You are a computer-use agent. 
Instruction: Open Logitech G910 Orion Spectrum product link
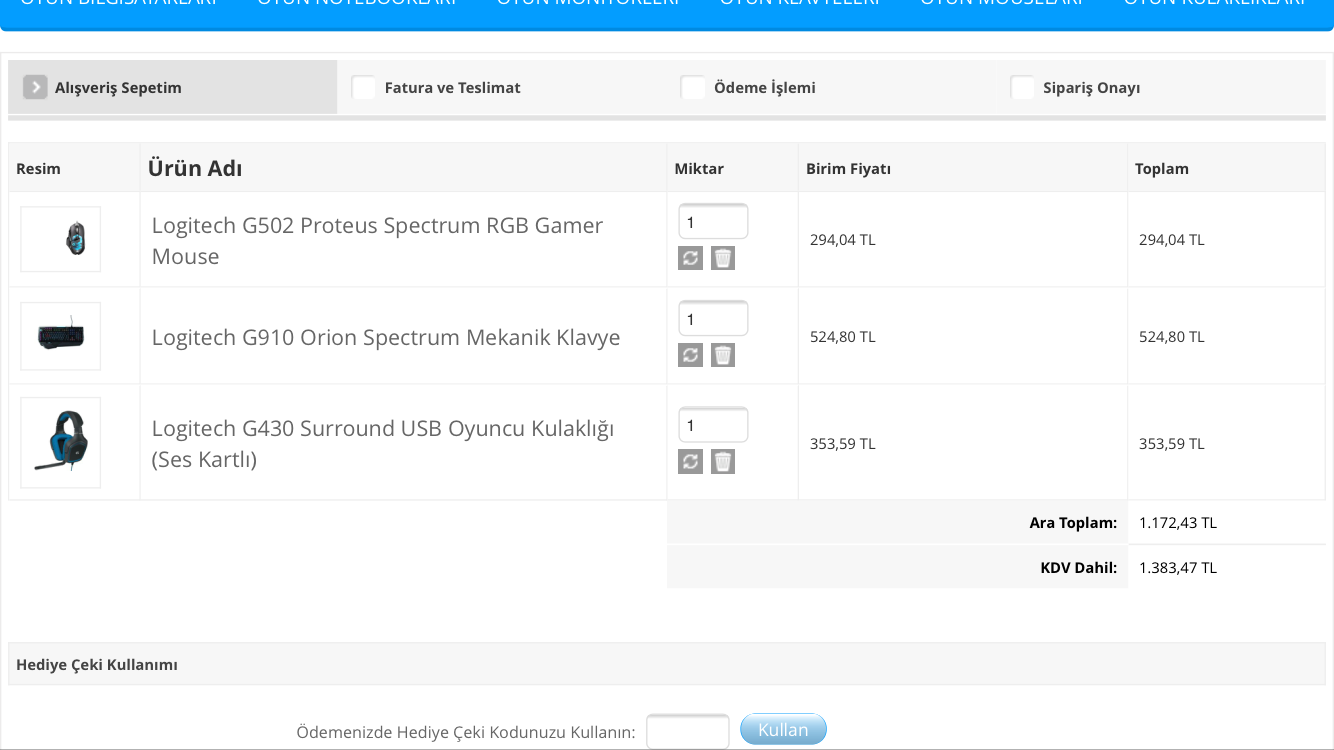(x=386, y=337)
